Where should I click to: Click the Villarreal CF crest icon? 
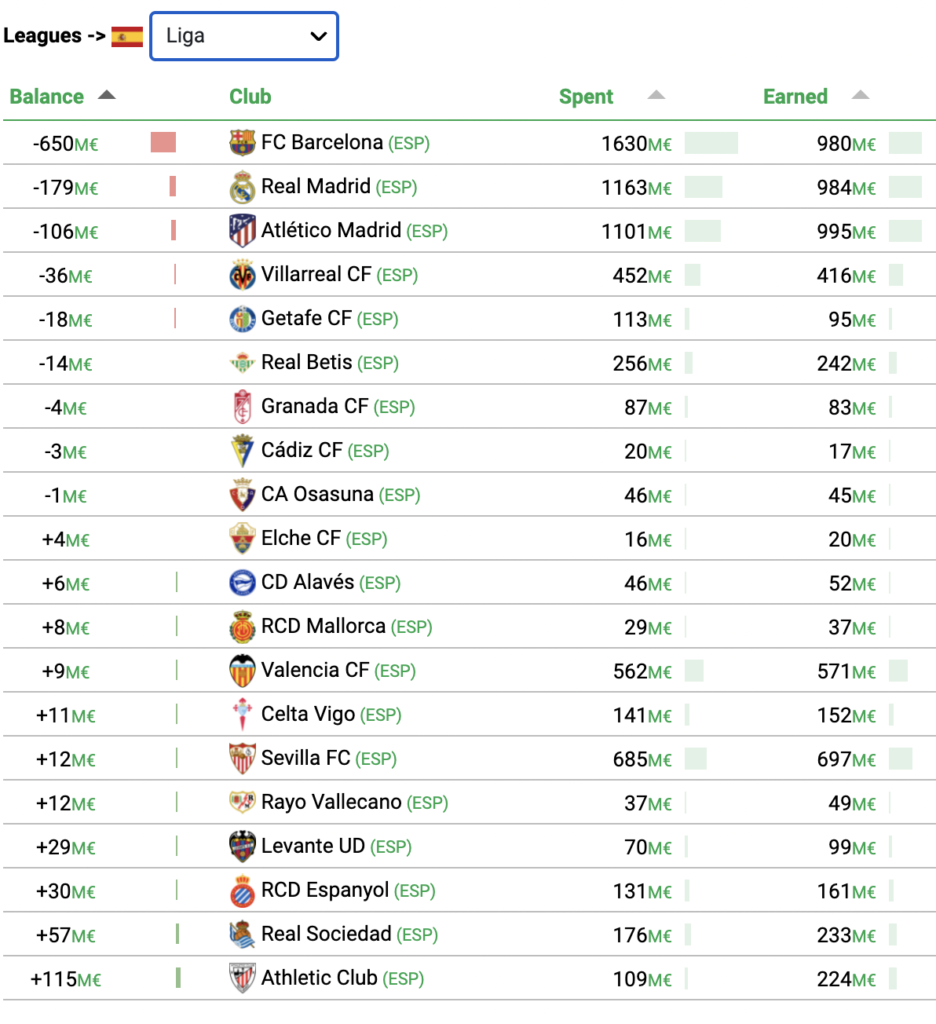coord(242,275)
